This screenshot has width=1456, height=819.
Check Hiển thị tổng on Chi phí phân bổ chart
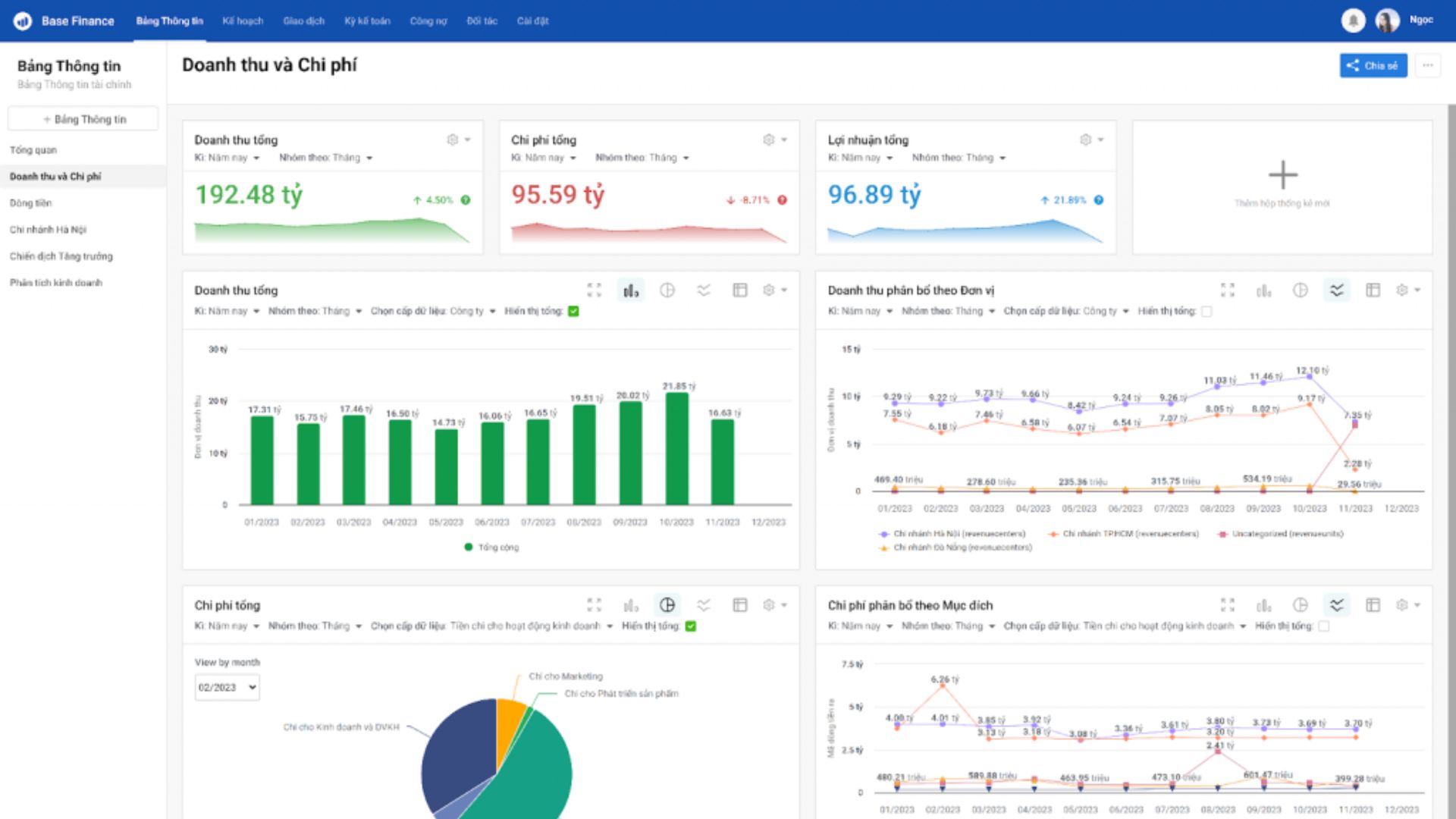pyautogui.click(x=1324, y=626)
